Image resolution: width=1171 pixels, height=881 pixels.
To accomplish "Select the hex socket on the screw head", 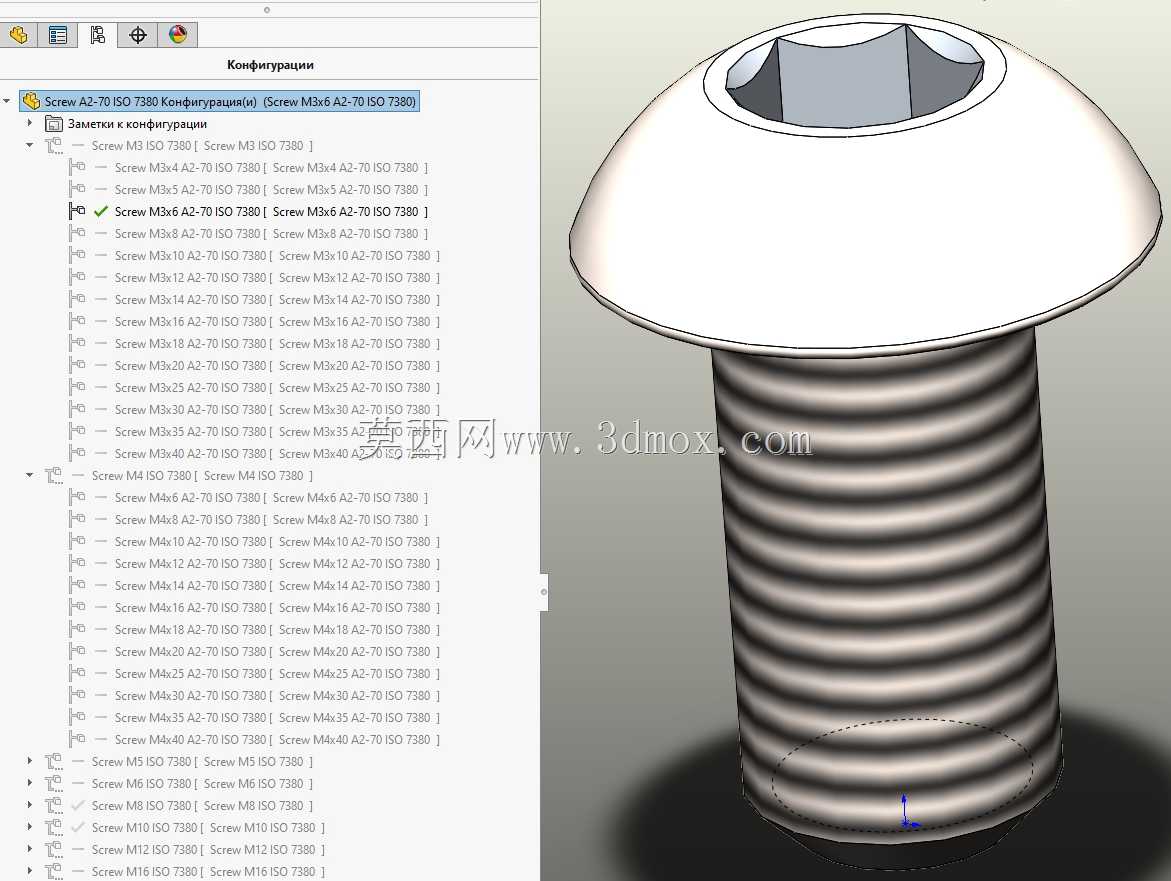I will [854, 74].
